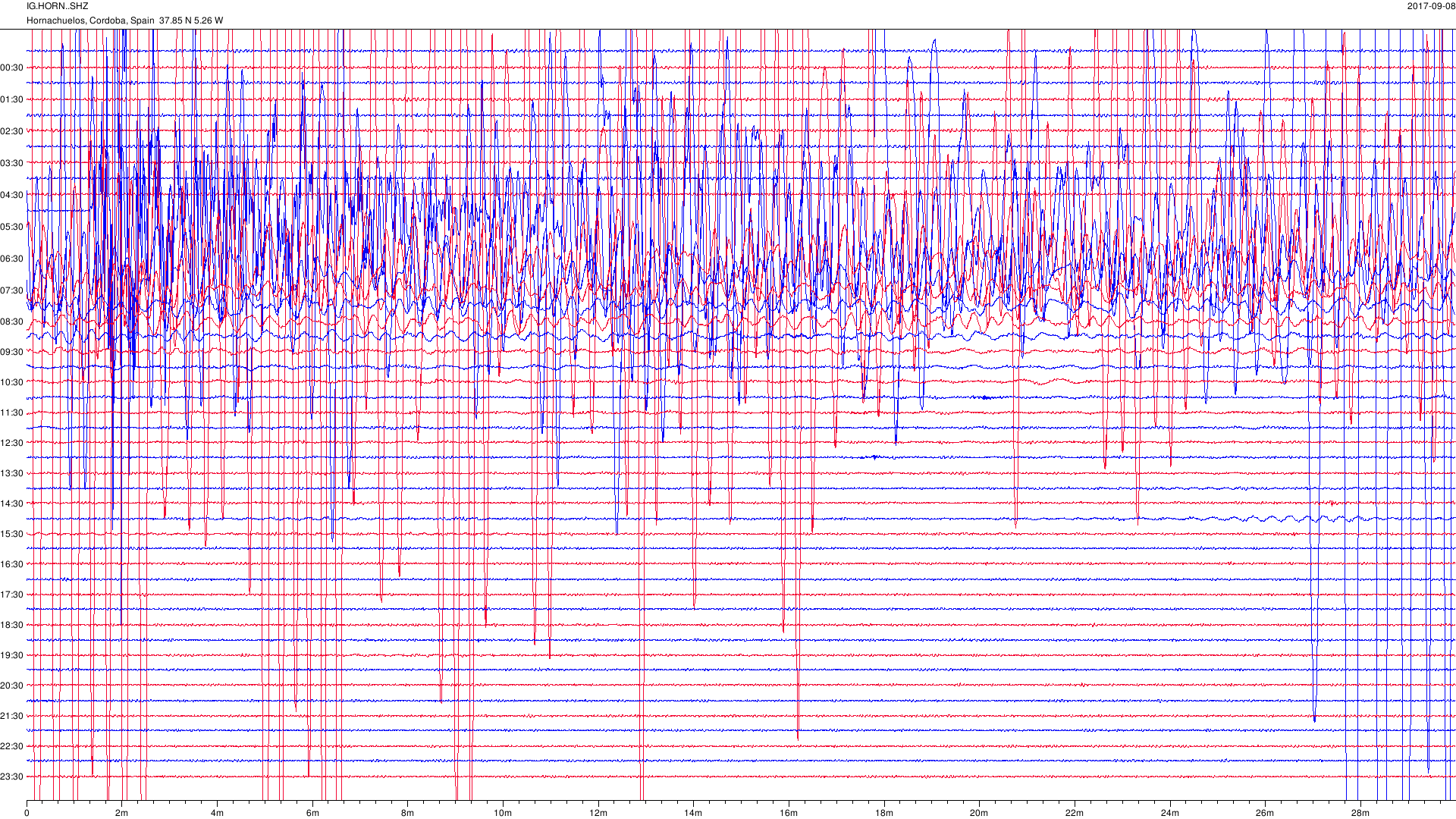
Task: Select the 01:30 time row label
Action: (x=11, y=99)
